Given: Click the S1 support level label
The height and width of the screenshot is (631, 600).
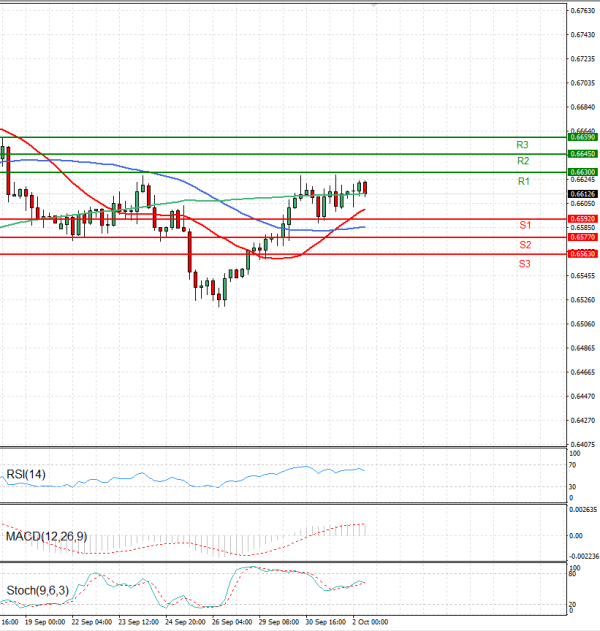Looking at the screenshot, I should pos(524,225).
